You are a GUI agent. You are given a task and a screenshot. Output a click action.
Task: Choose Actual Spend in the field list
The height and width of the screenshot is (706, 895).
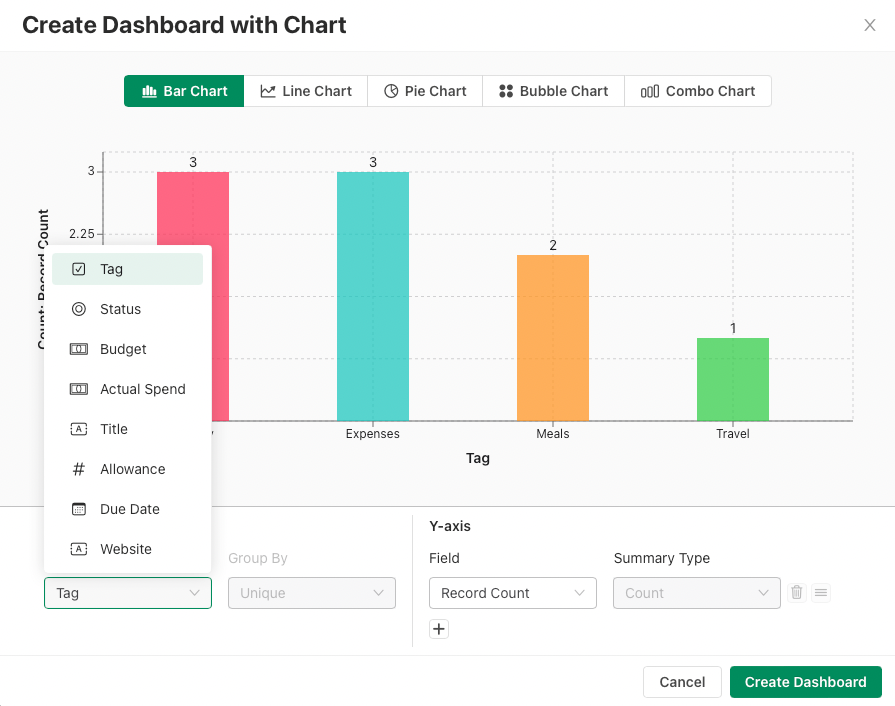pyautogui.click(x=127, y=389)
